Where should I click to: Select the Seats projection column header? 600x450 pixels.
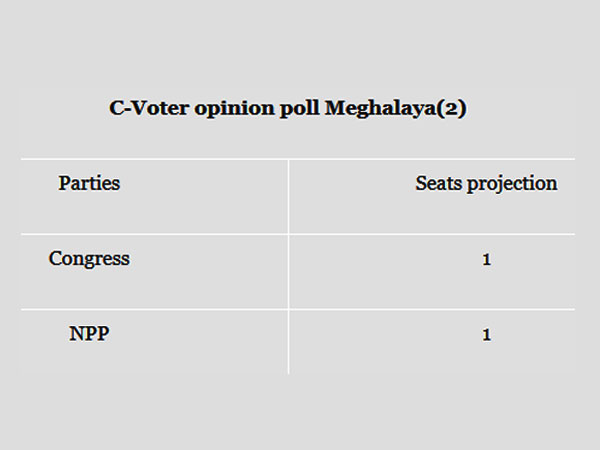(486, 183)
